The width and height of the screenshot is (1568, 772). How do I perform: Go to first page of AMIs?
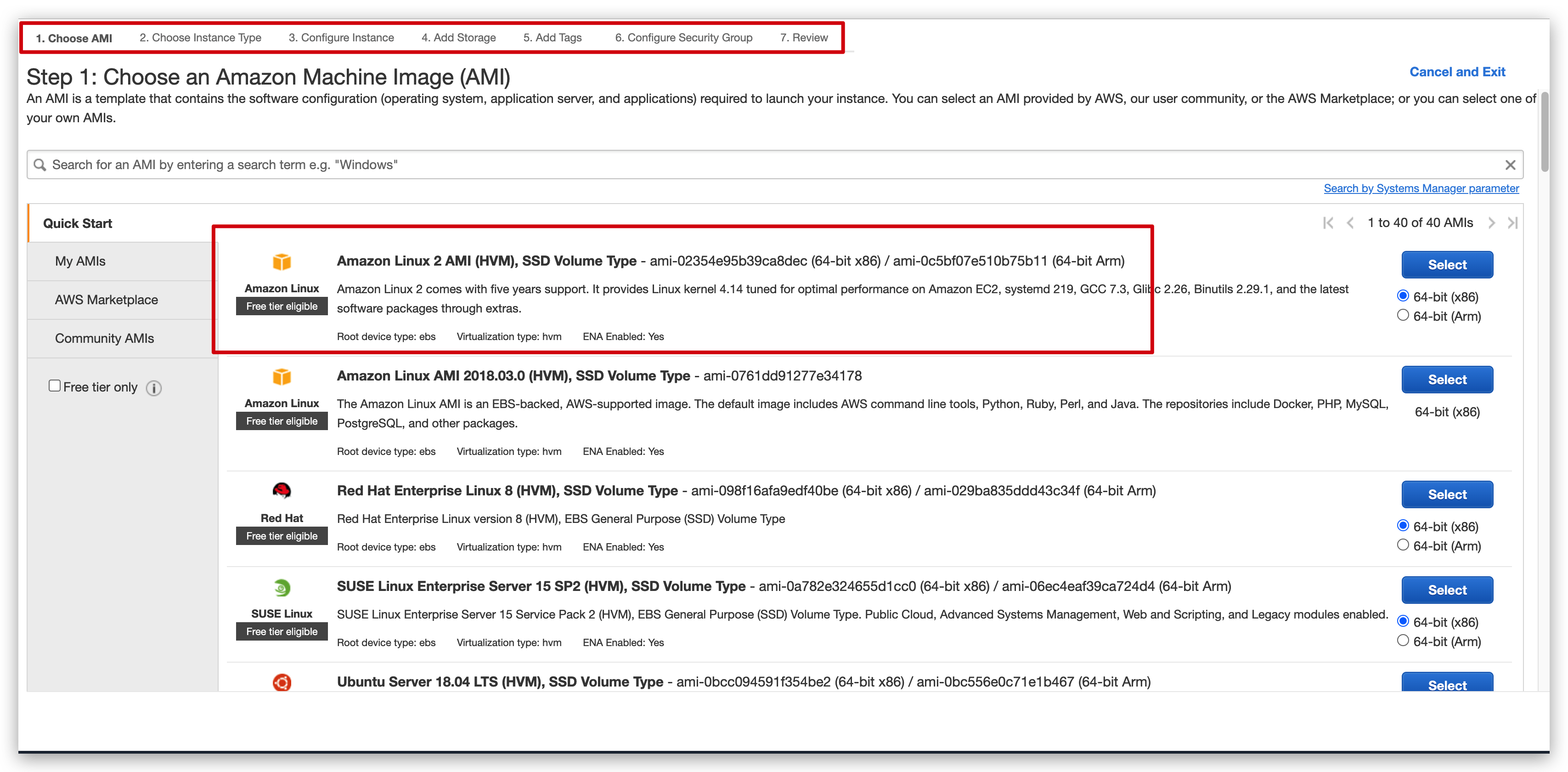[1328, 223]
